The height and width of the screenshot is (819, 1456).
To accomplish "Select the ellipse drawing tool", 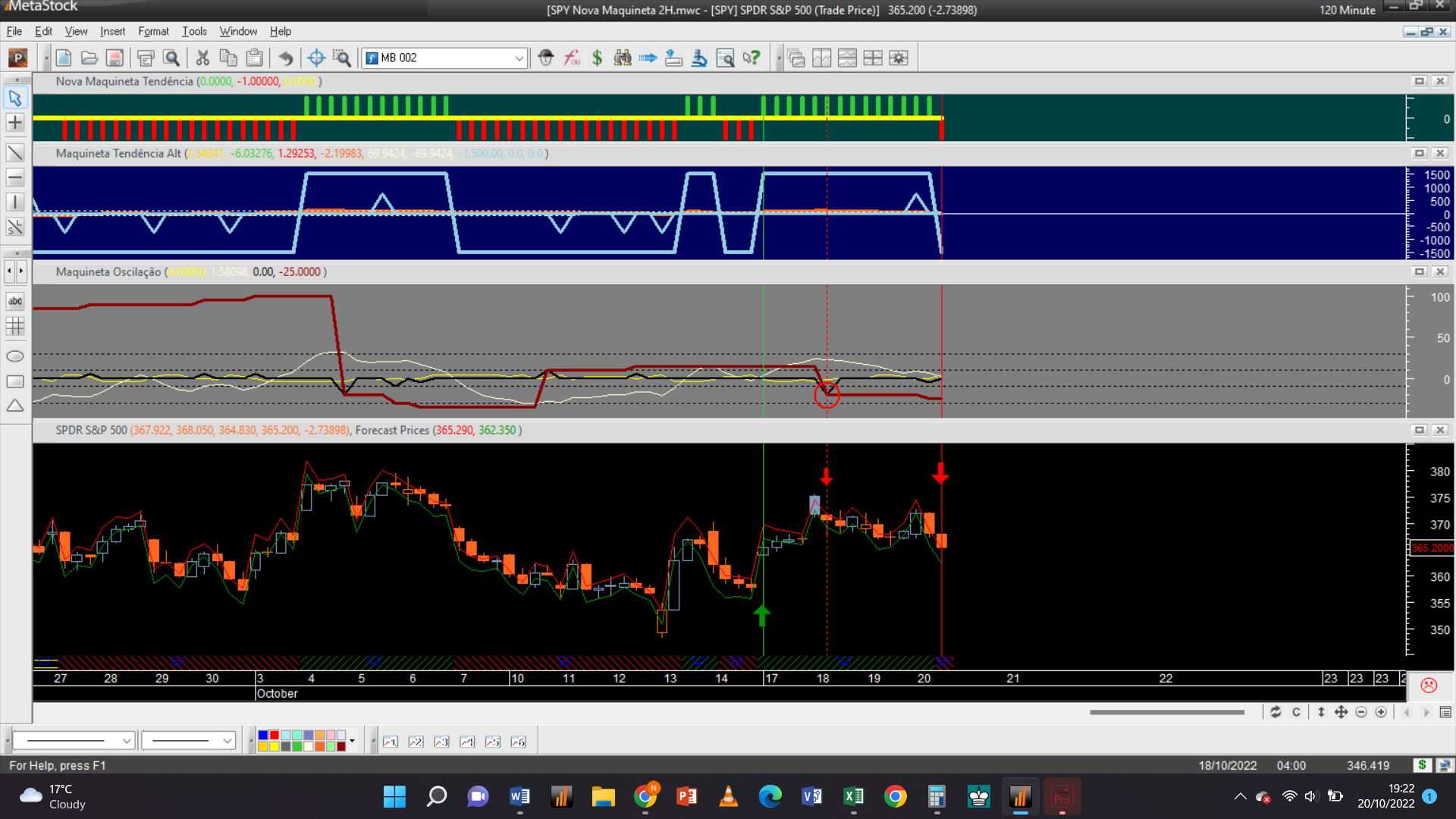I will click(15, 356).
